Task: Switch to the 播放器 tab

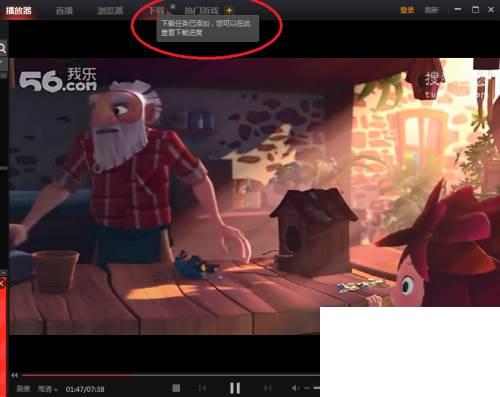Action: (x=18, y=10)
